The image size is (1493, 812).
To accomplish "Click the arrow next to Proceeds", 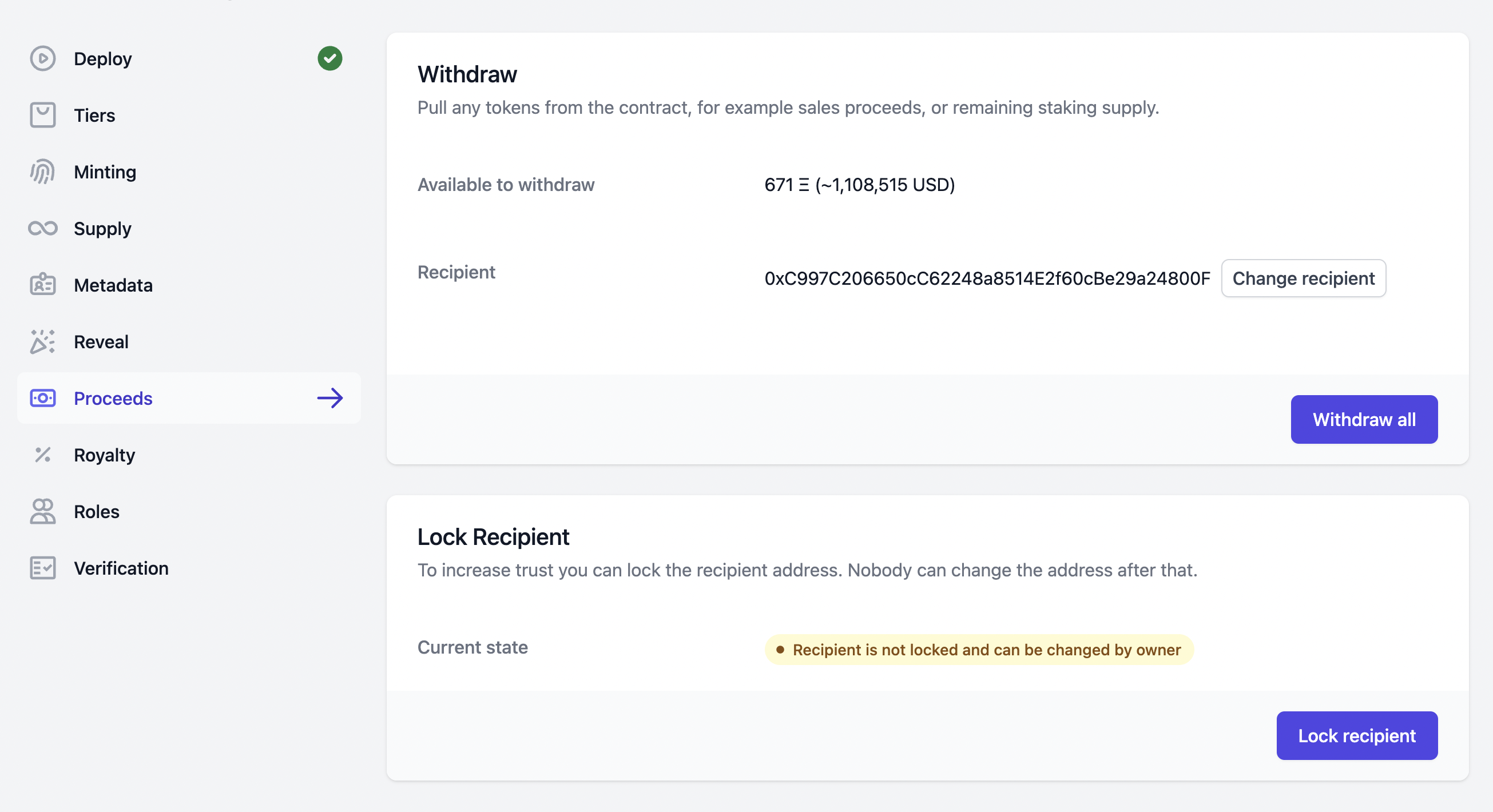I will coord(330,399).
